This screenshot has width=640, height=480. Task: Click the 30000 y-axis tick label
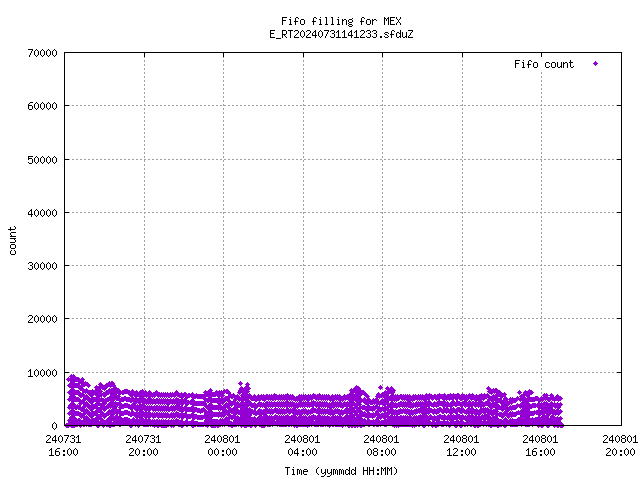coord(42,266)
